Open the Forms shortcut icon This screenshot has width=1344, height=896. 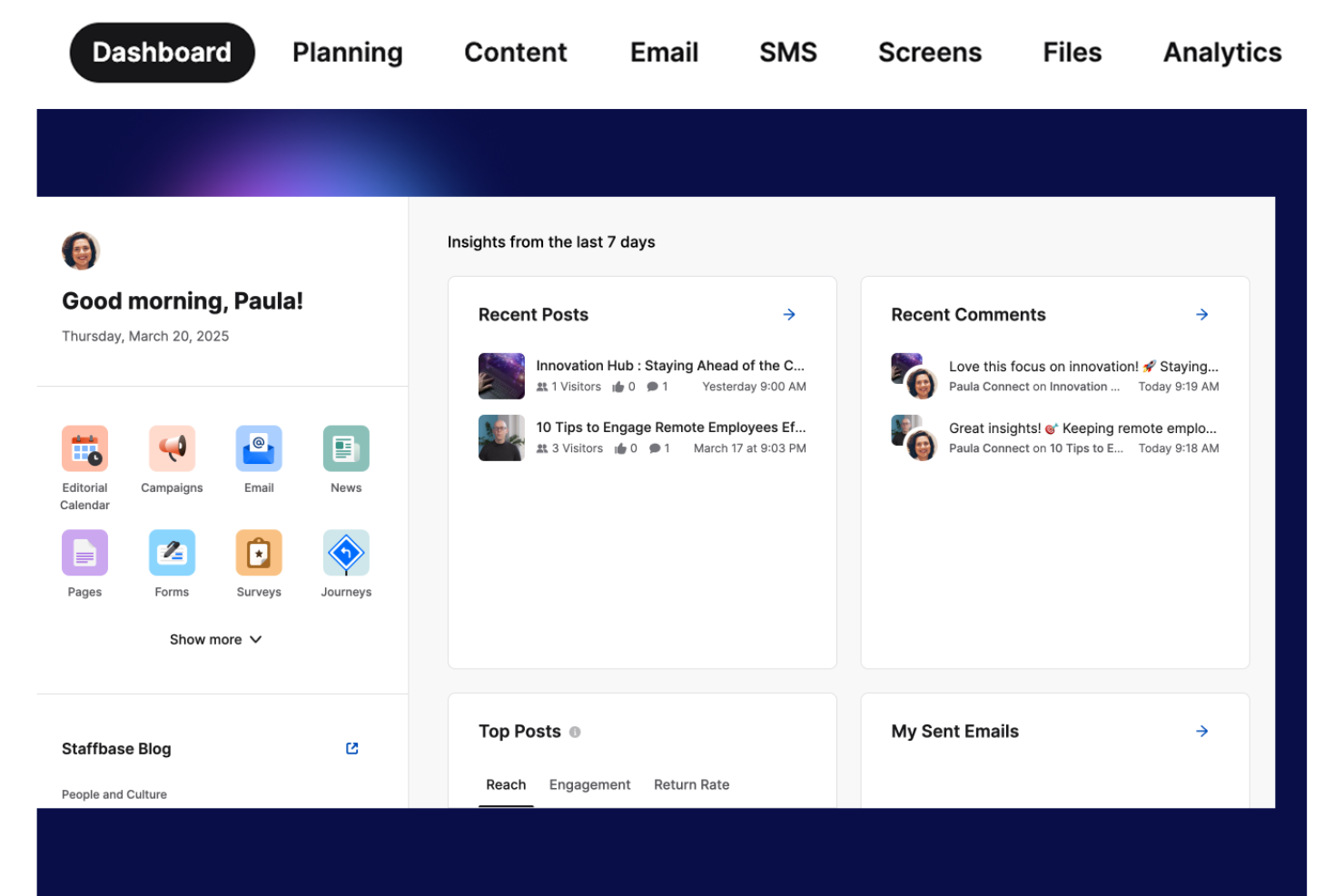click(172, 553)
